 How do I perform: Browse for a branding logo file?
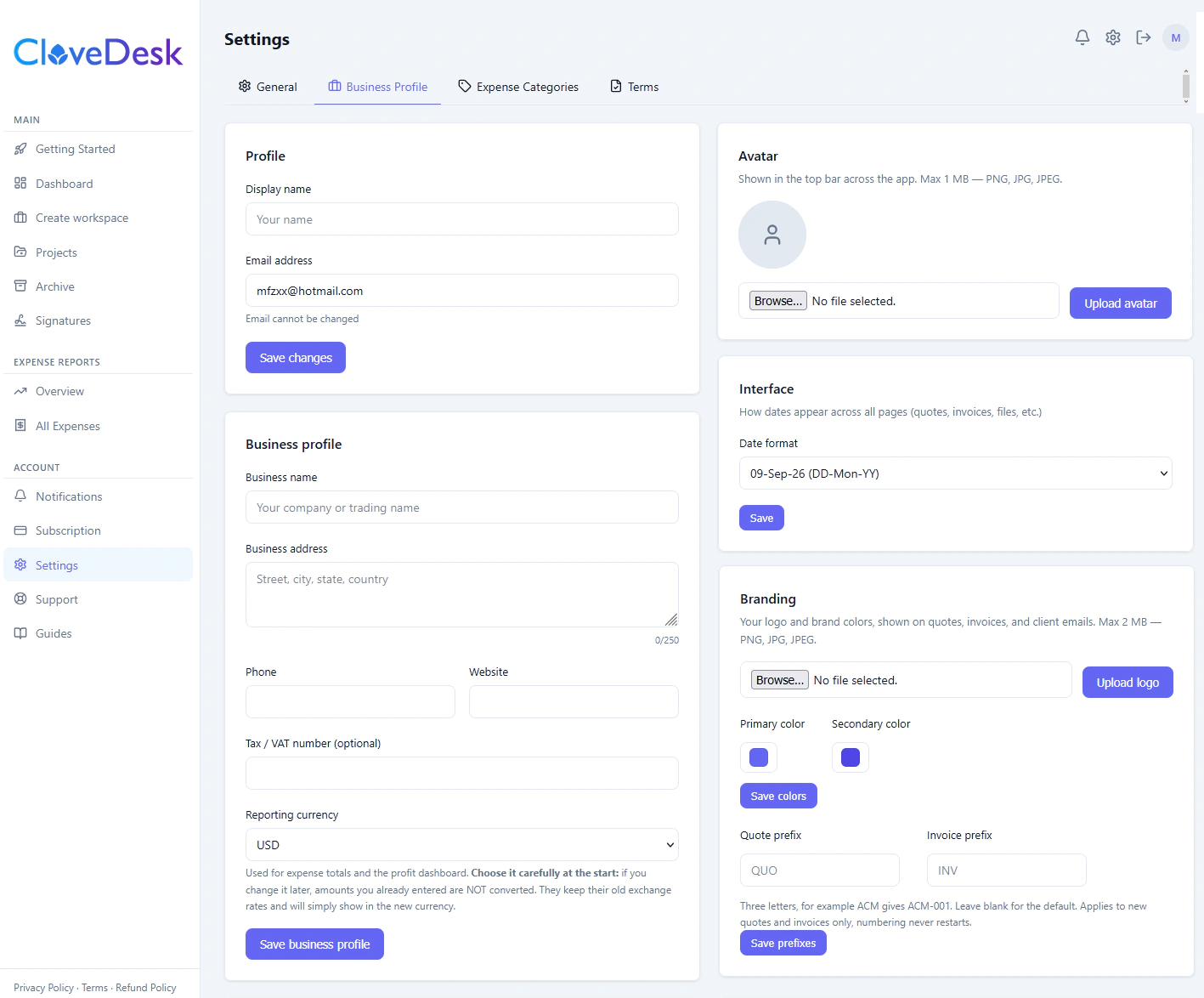(780, 680)
